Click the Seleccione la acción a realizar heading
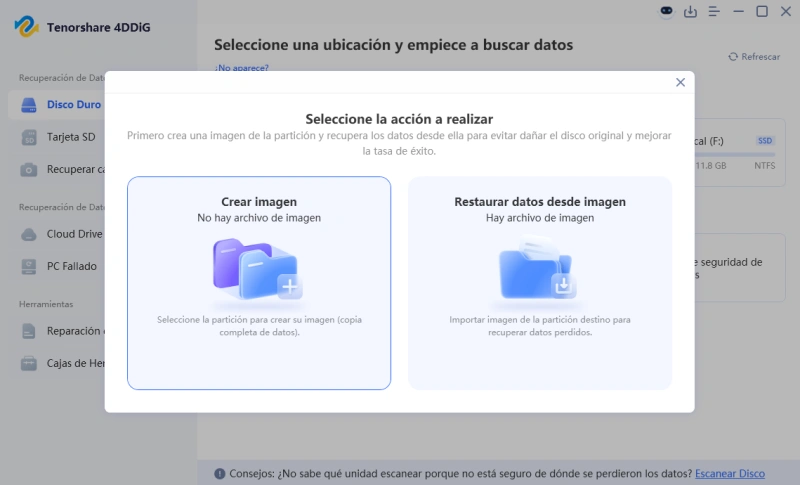800x485 pixels. tap(399, 119)
